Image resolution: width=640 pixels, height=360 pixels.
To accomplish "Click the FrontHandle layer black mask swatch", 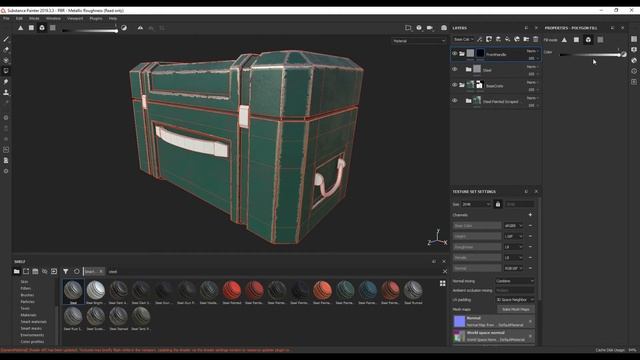I will pos(480,53).
